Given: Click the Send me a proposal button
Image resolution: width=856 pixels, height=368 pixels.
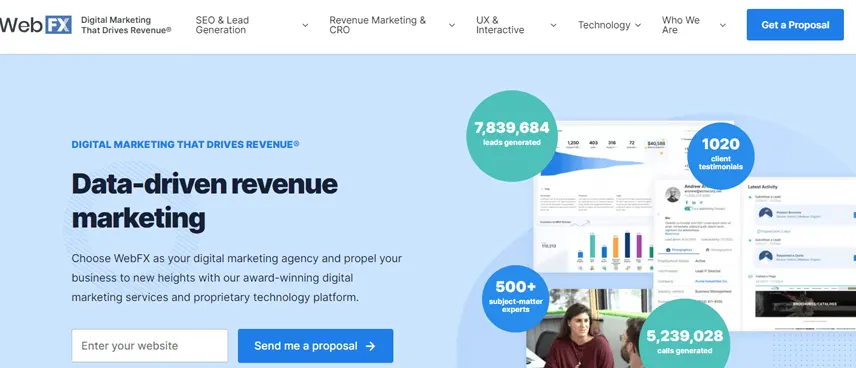Looking at the screenshot, I should (x=315, y=346).
